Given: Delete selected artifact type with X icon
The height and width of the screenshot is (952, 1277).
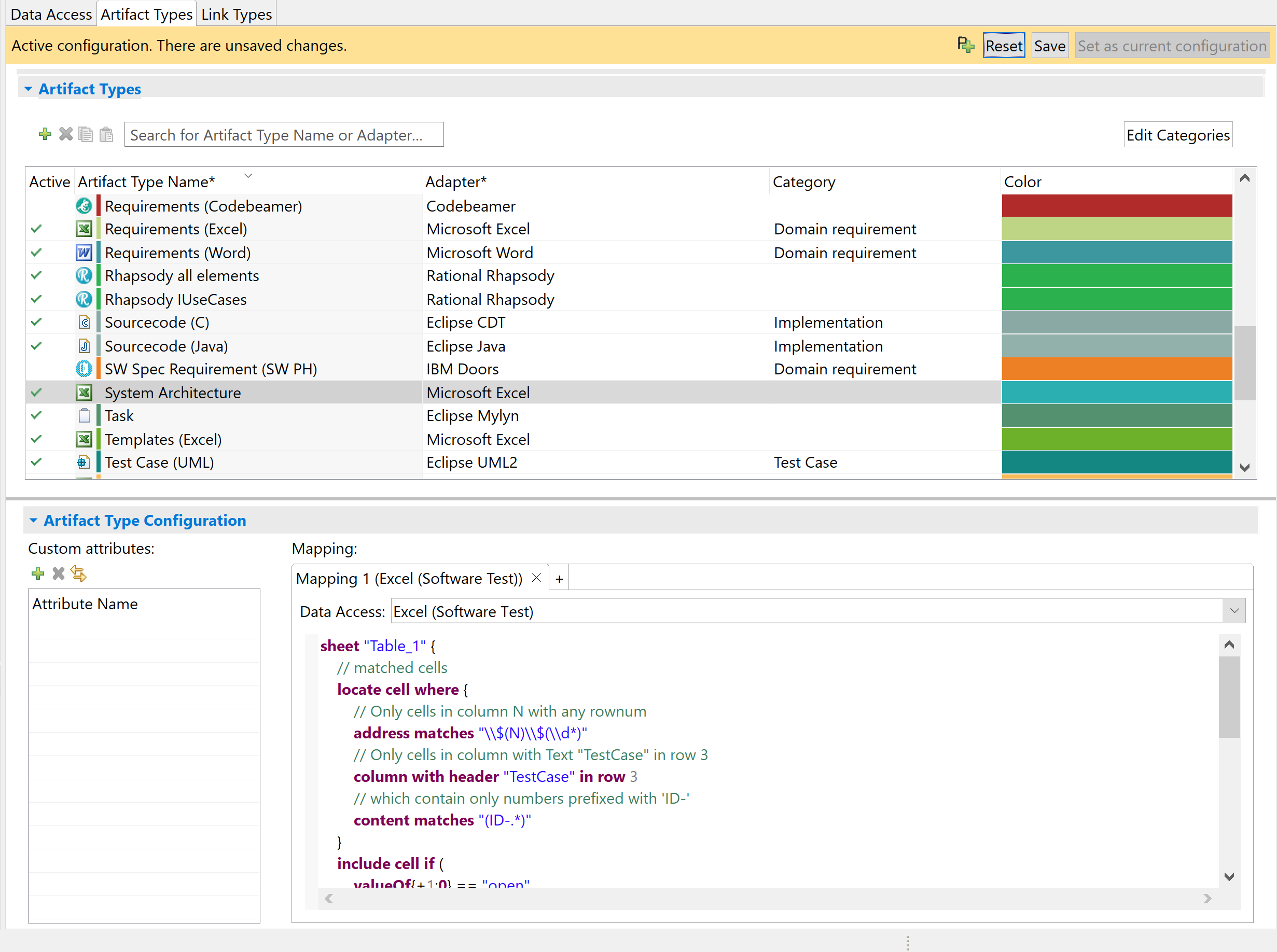Looking at the screenshot, I should pos(66,134).
